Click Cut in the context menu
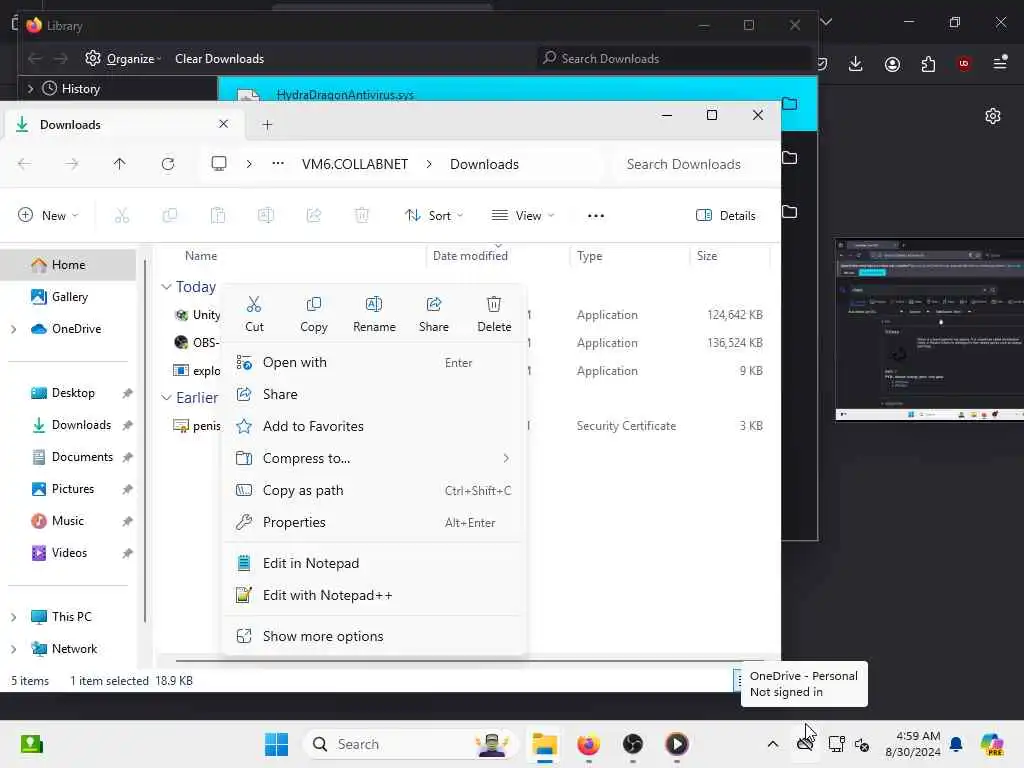The image size is (1024, 768). click(254, 314)
